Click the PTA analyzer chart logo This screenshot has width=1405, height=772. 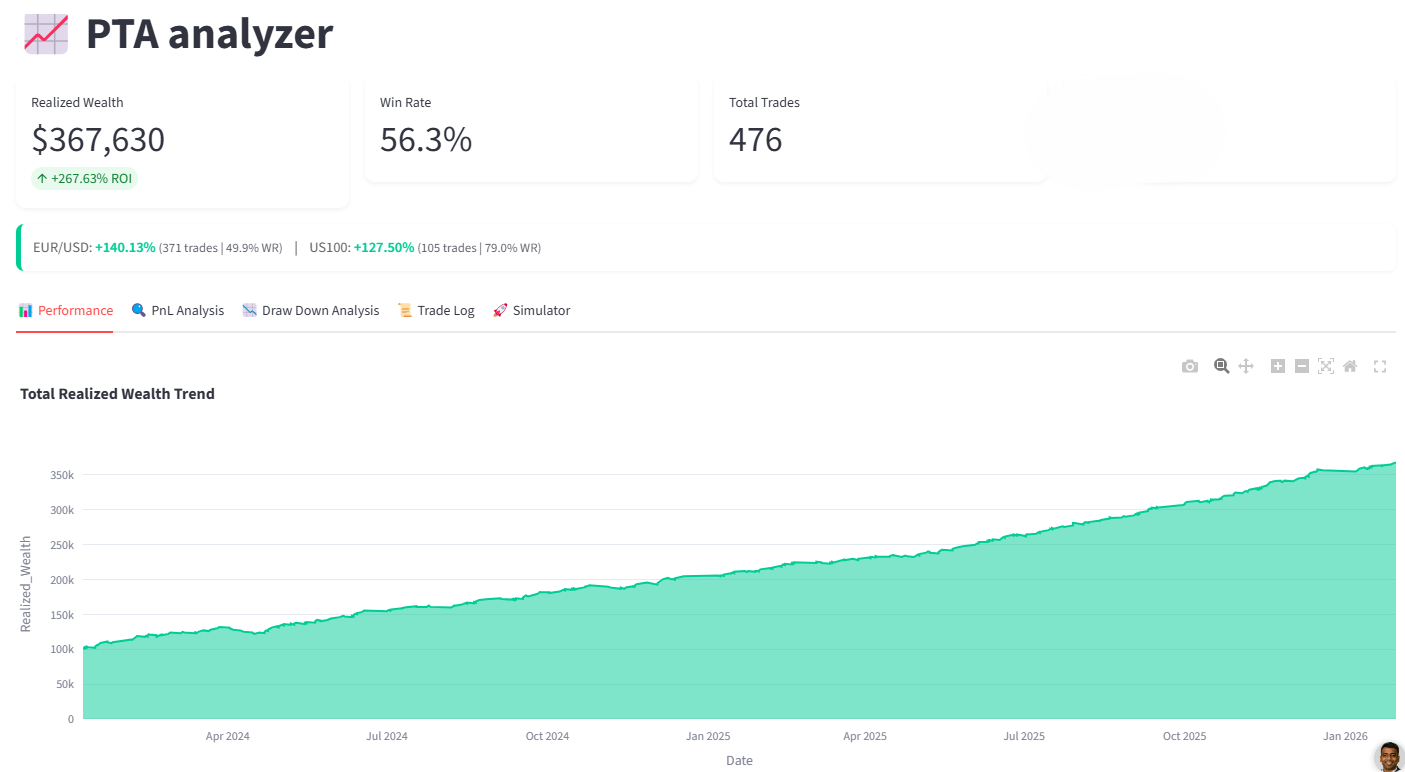[x=45, y=34]
